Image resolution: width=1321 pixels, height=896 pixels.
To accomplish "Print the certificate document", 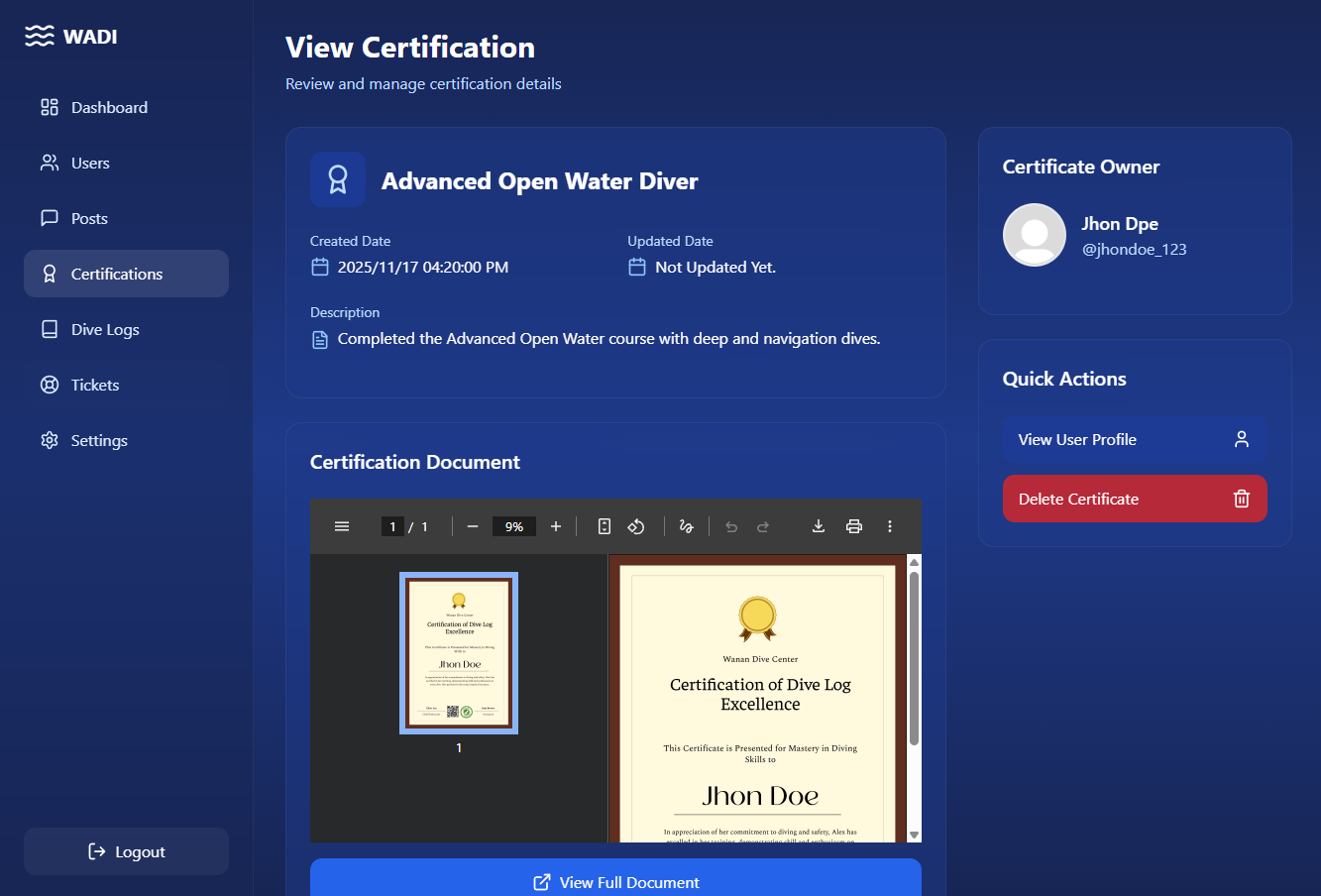I will (854, 526).
